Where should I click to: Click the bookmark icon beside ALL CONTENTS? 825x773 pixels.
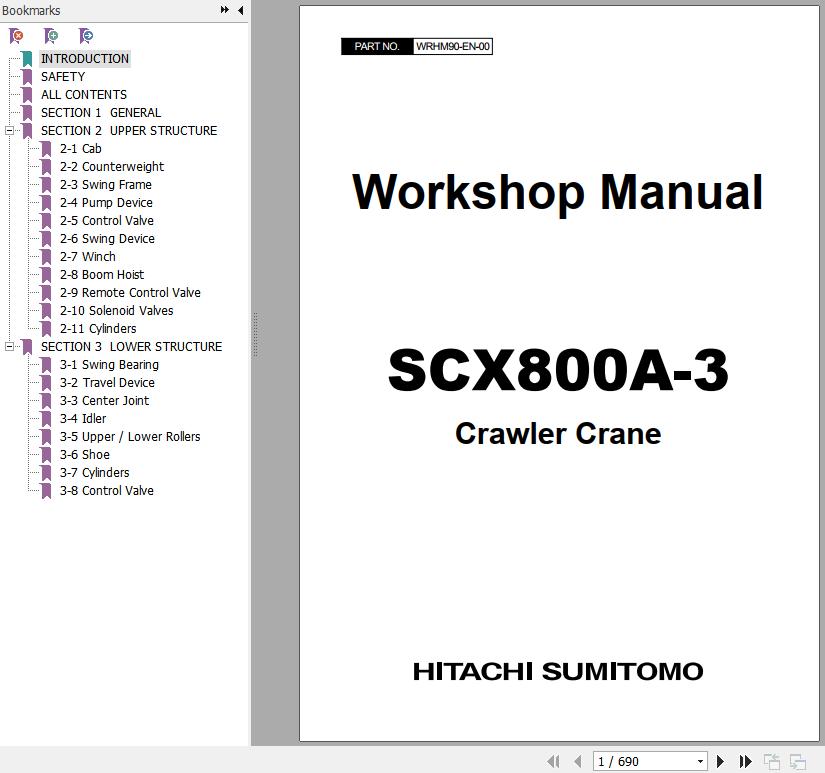tap(27, 95)
